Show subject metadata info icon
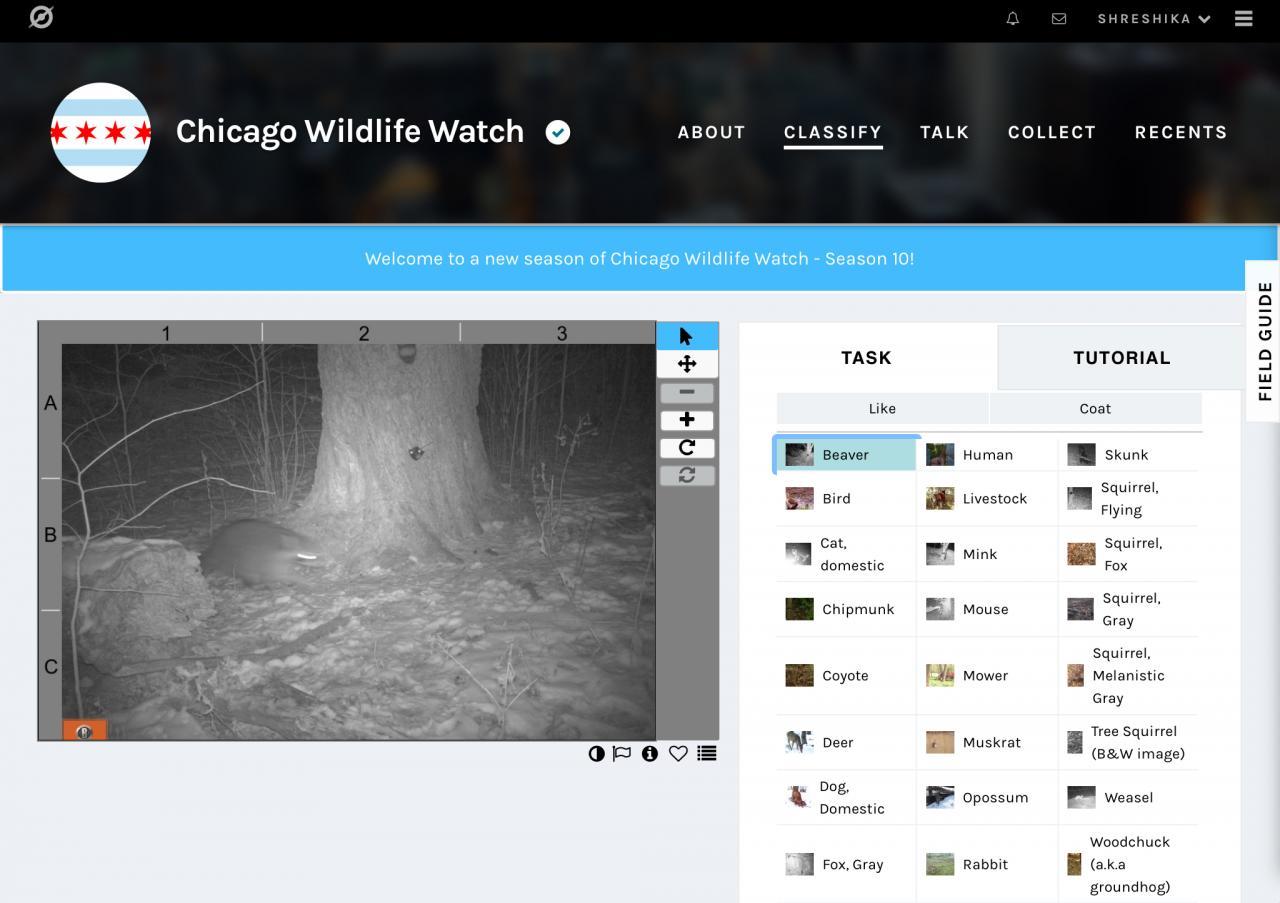Image resolution: width=1280 pixels, height=903 pixels. [650, 753]
